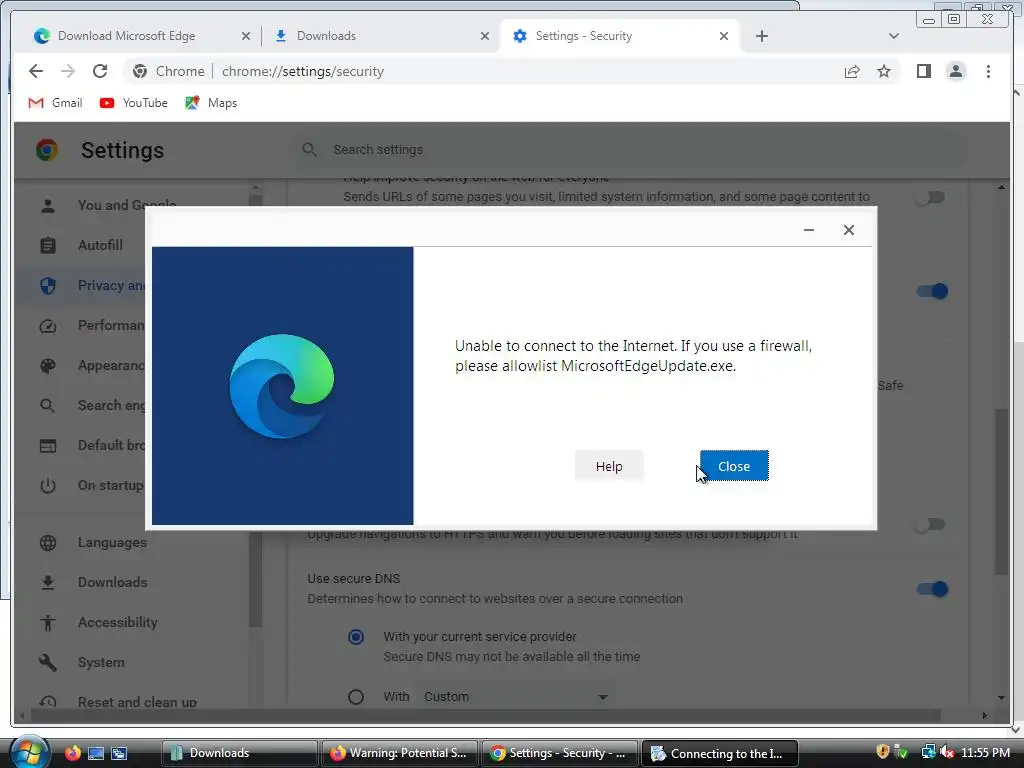Click the settings page vertical scrollbar
Viewport: 1024px width, 768px height.
click(x=1001, y=491)
